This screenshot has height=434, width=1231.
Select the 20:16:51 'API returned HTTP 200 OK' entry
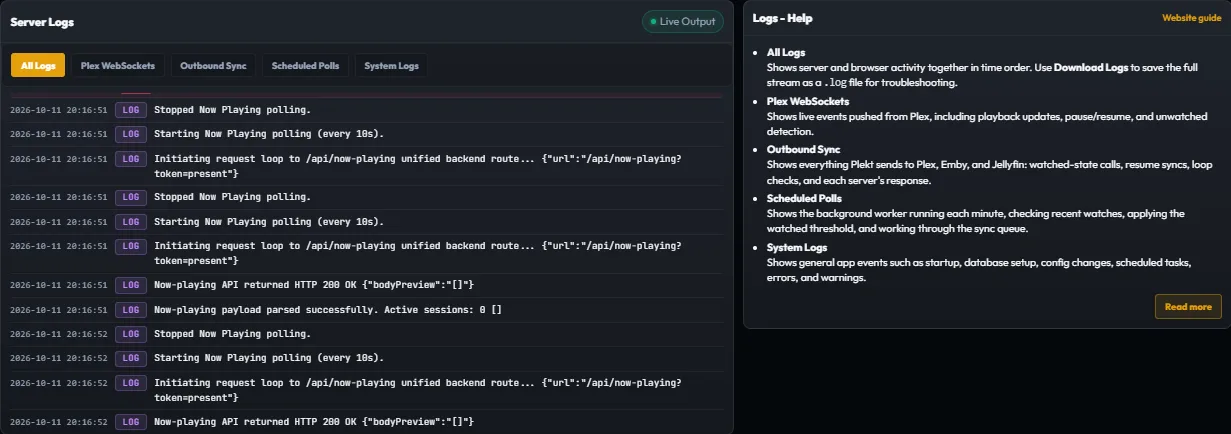[366, 285]
